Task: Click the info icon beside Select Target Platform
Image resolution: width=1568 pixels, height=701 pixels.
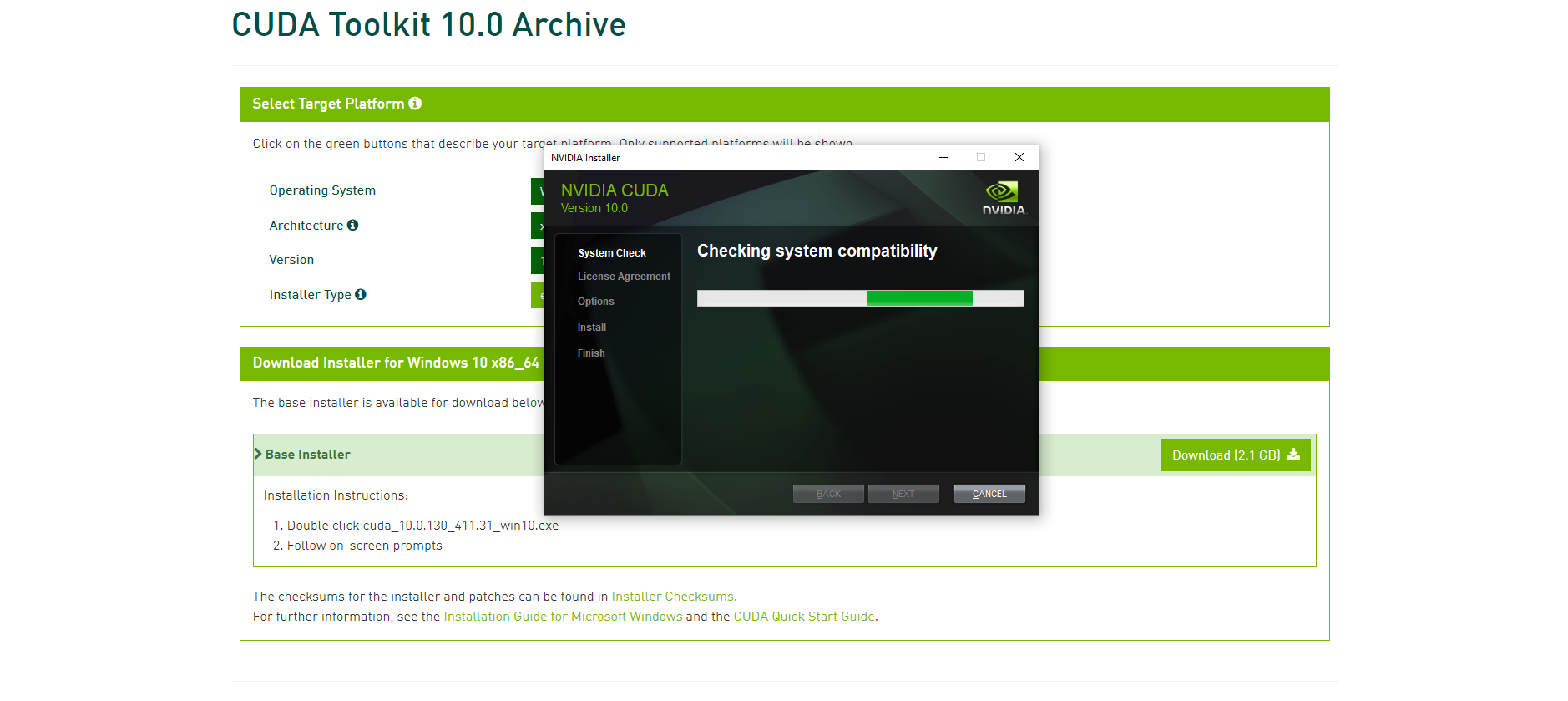Action: (415, 104)
